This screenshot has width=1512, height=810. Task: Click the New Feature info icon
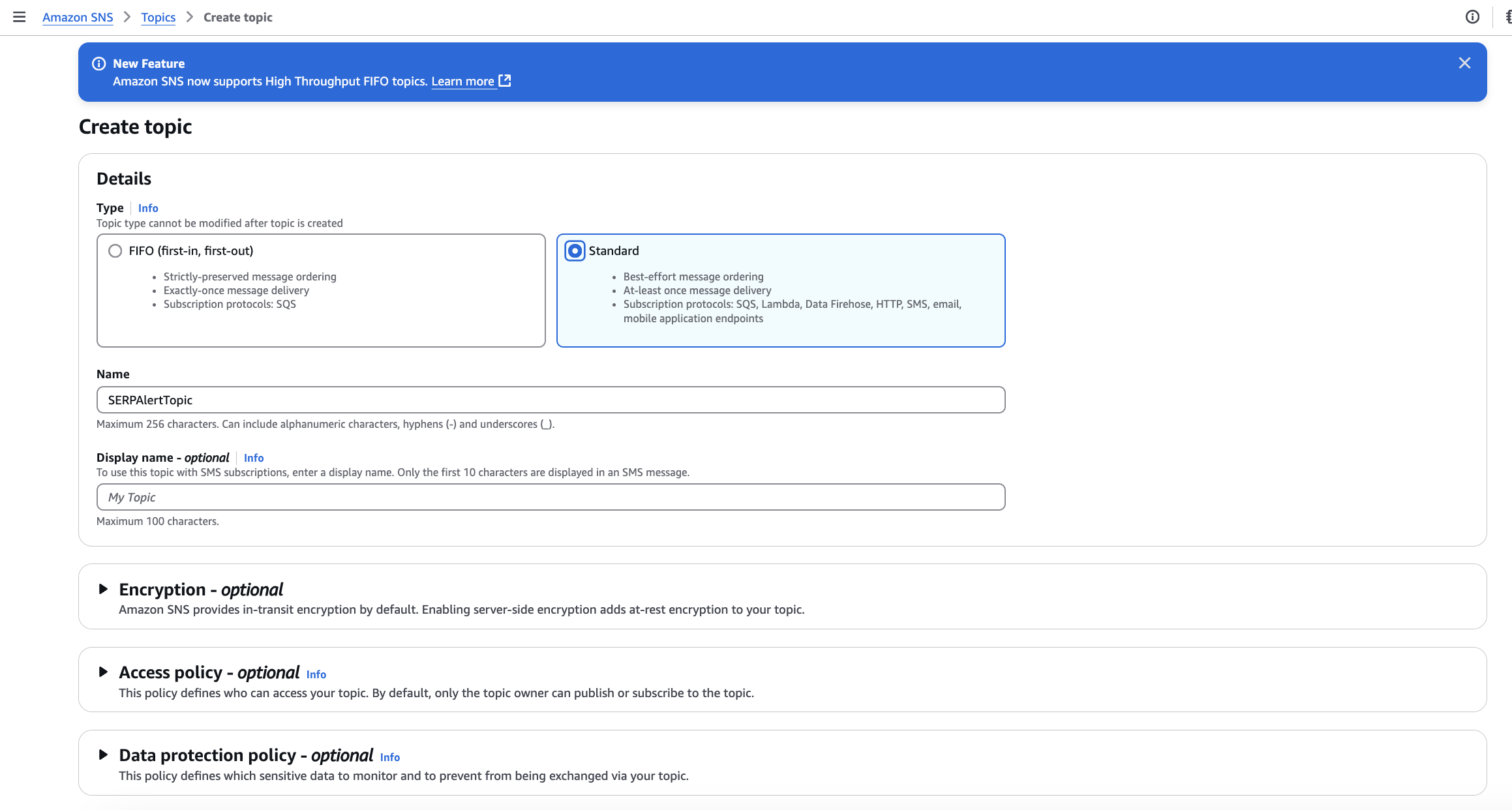(x=99, y=64)
